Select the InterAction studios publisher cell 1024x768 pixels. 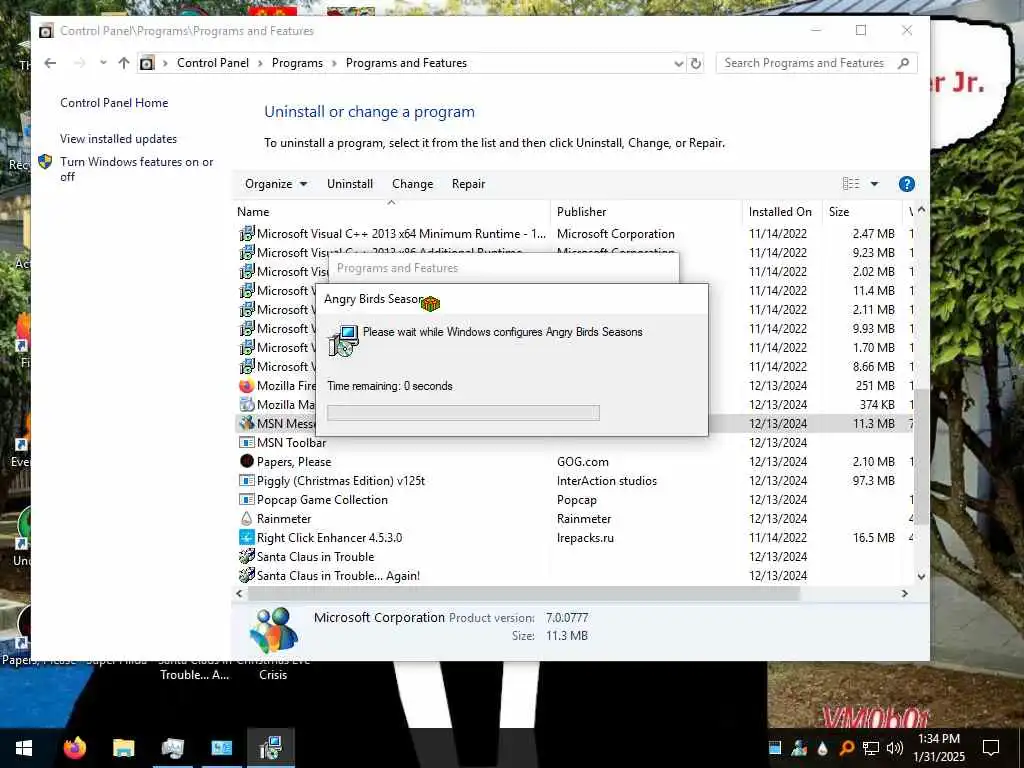point(607,481)
